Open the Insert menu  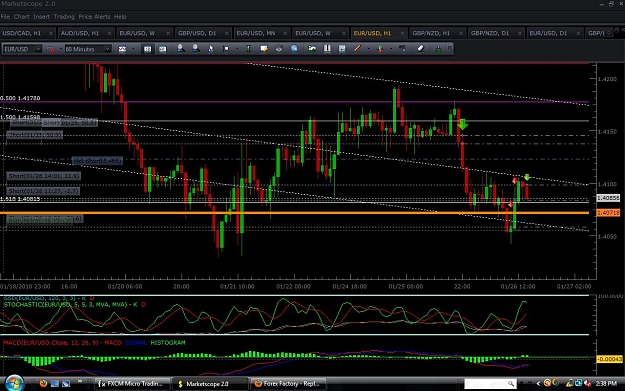pyautogui.click(x=41, y=17)
